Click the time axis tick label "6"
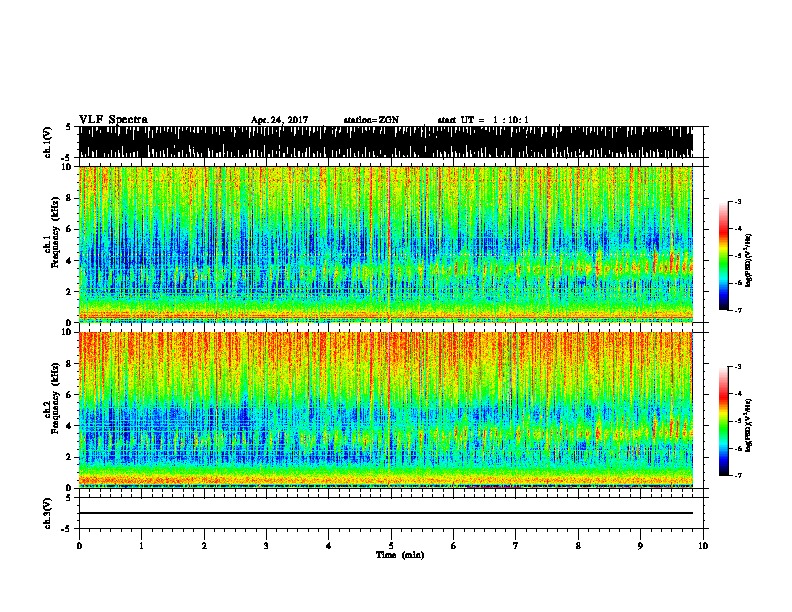This screenshot has width=792, height=612. [454, 546]
